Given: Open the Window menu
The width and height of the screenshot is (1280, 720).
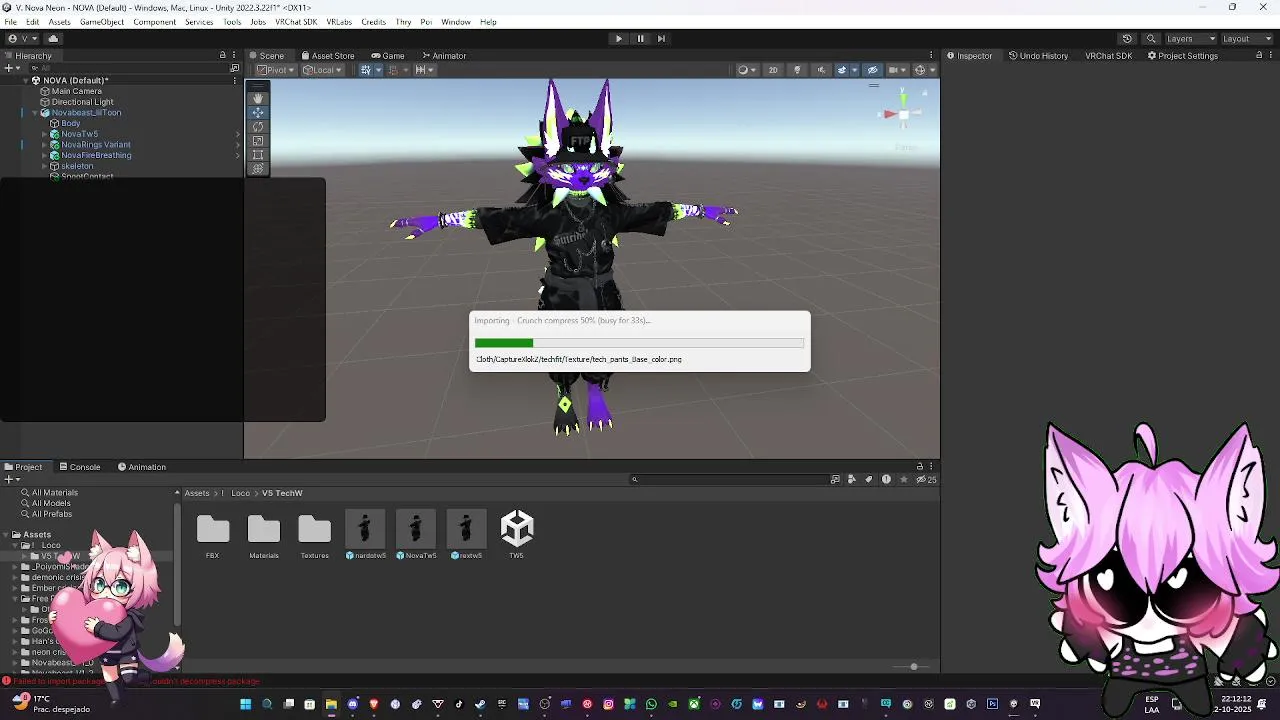Looking at the screenshot, I should pos(455,21).
